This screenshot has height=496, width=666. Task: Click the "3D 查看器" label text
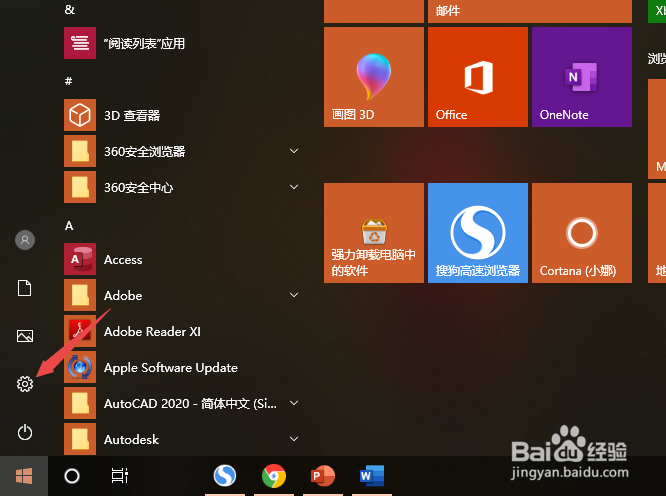132,116
